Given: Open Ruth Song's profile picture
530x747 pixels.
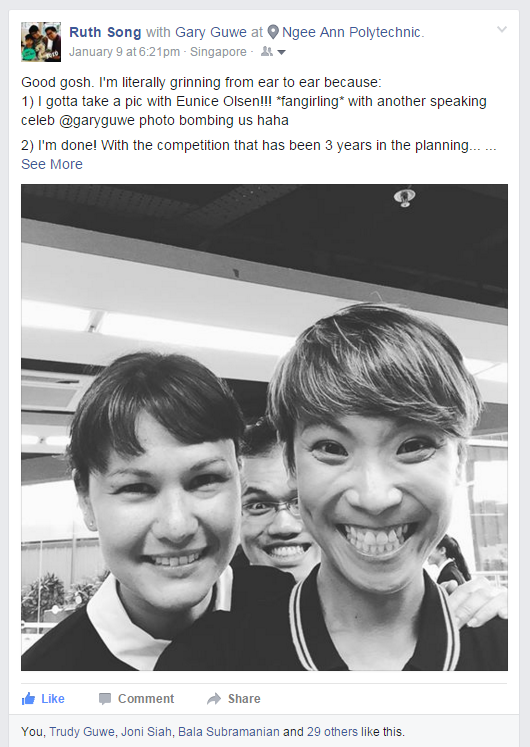Looking at the screenshot, I should point(41,42).
